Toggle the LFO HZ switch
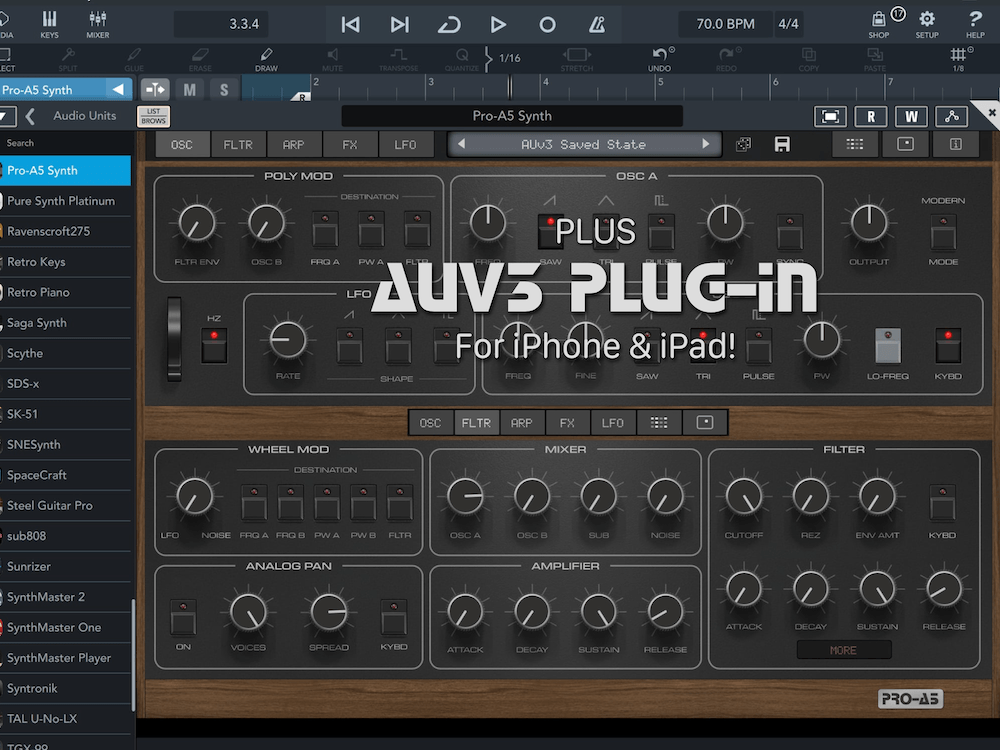This screenshot has width=1000, height=750. tap(214, 346)
